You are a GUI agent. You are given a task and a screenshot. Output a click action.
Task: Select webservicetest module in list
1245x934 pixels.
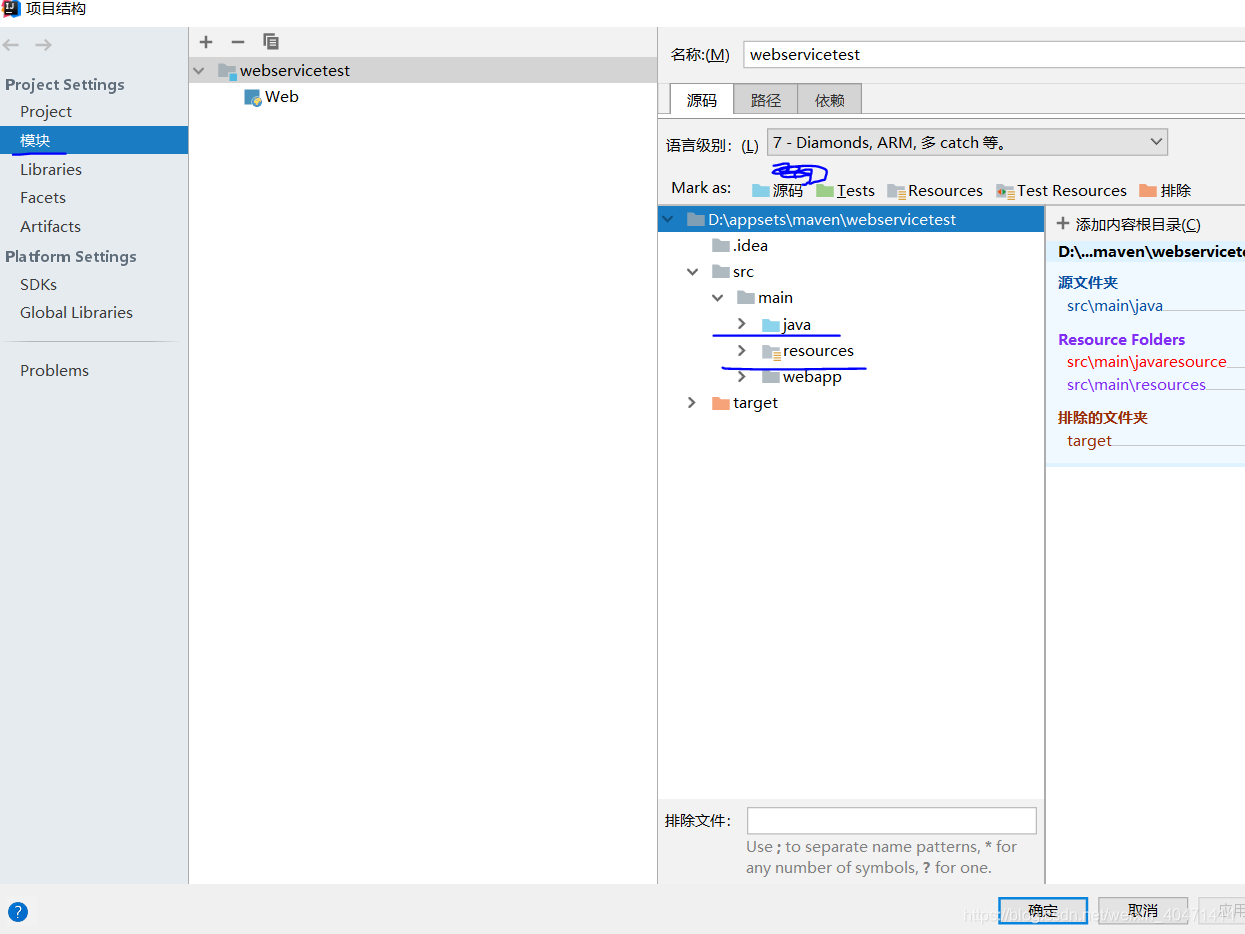tap(423, 71)
